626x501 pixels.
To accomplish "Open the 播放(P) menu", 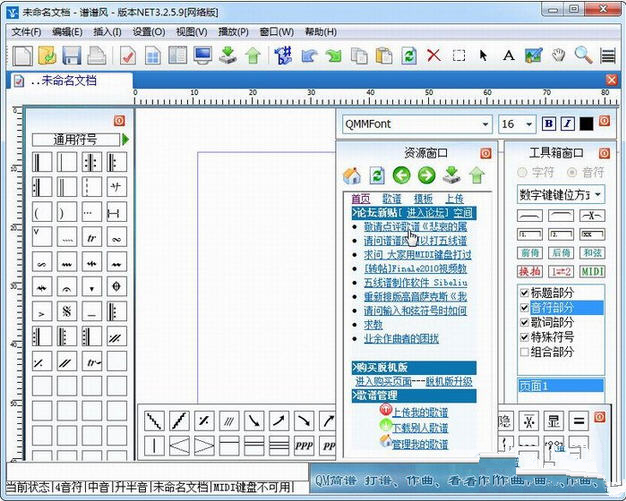I will pyautogui.click(x=233, y=31).
